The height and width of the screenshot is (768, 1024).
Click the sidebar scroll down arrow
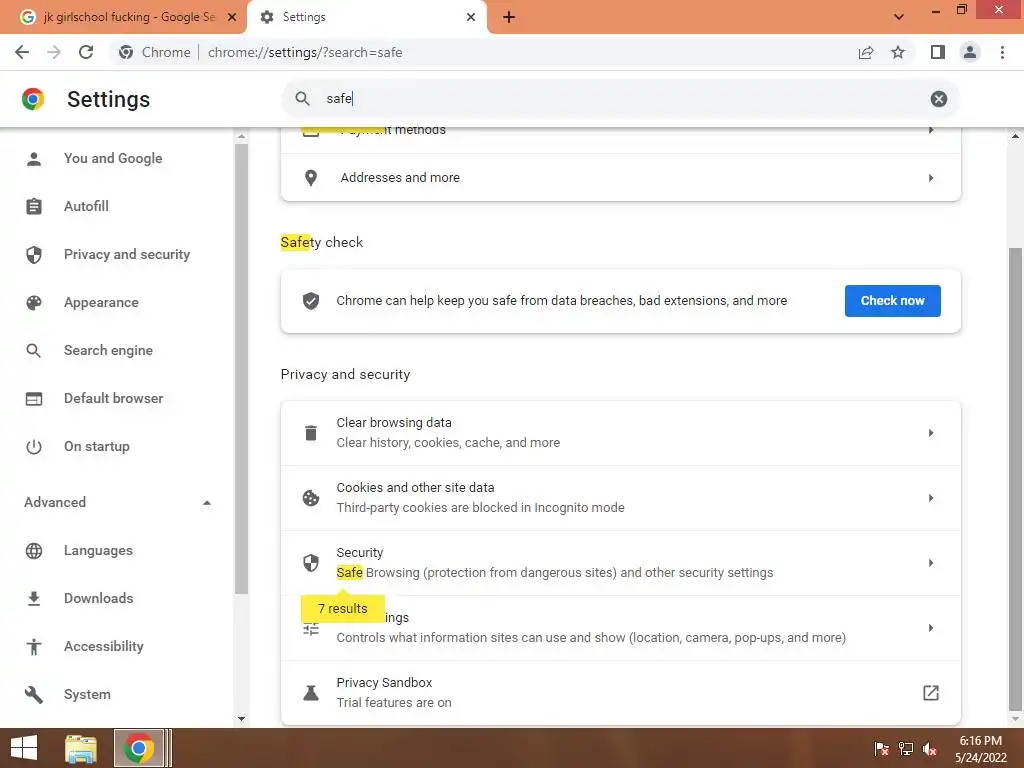242,719
